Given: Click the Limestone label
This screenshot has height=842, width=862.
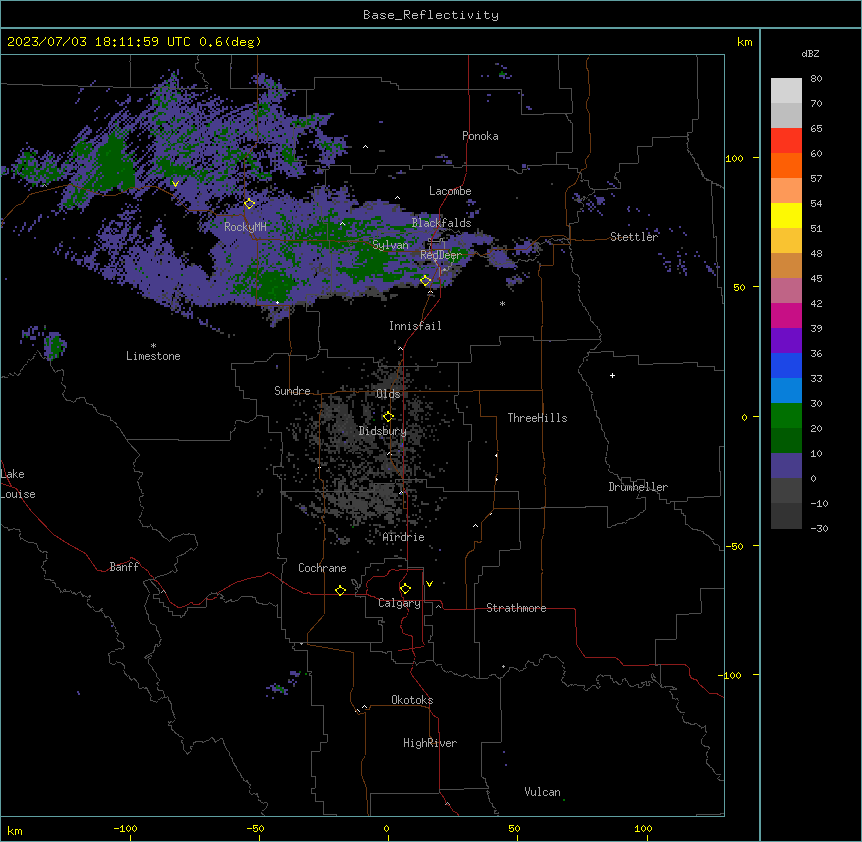Looking at the screenshot, I should (153, 356).
